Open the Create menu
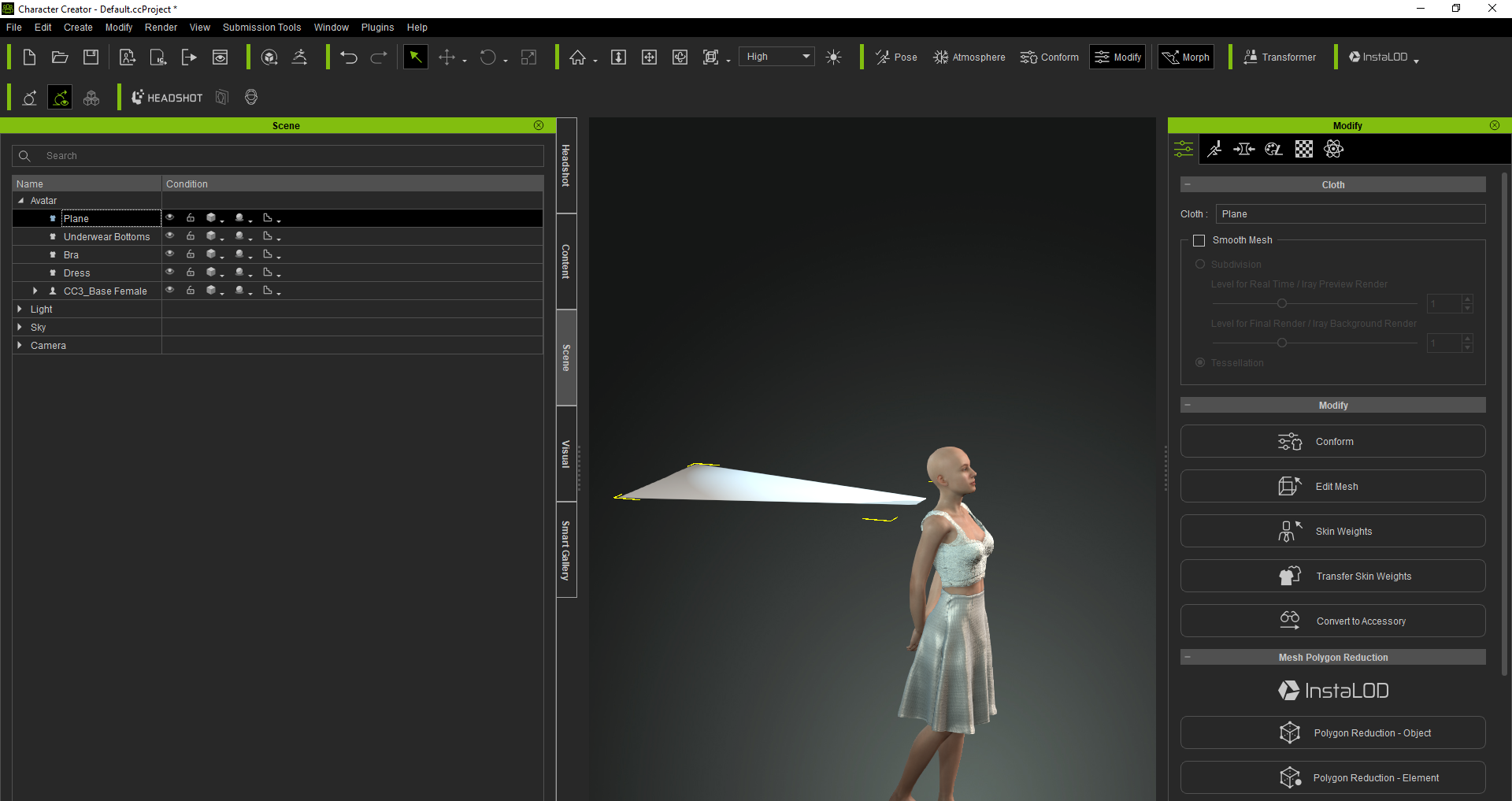The image size is (1512, 801). click(x=78, y=28)
